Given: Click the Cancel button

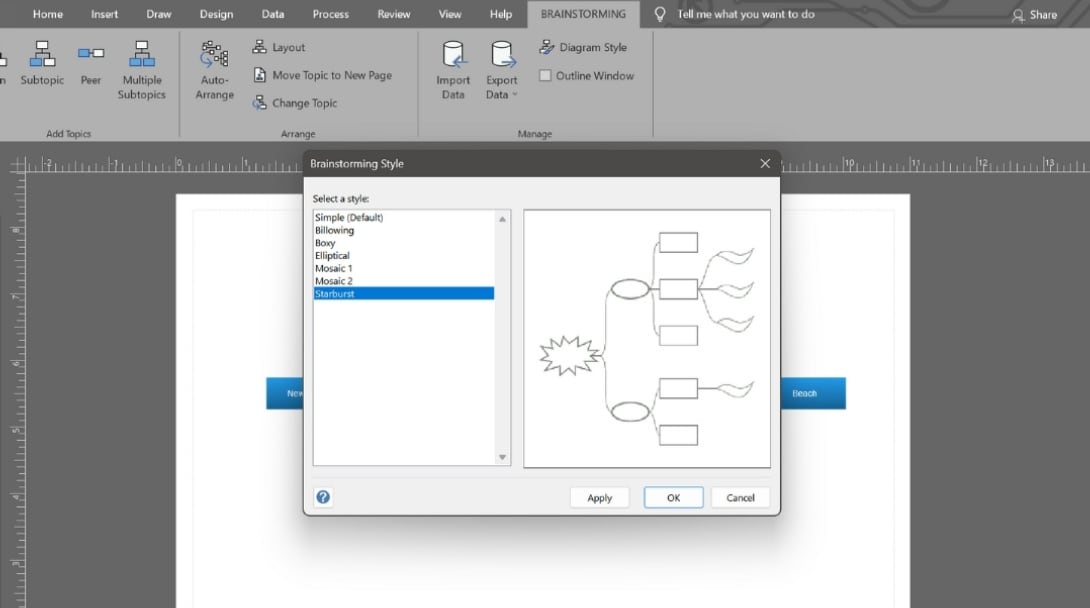Looking at the screenshot, I should 740,498.
